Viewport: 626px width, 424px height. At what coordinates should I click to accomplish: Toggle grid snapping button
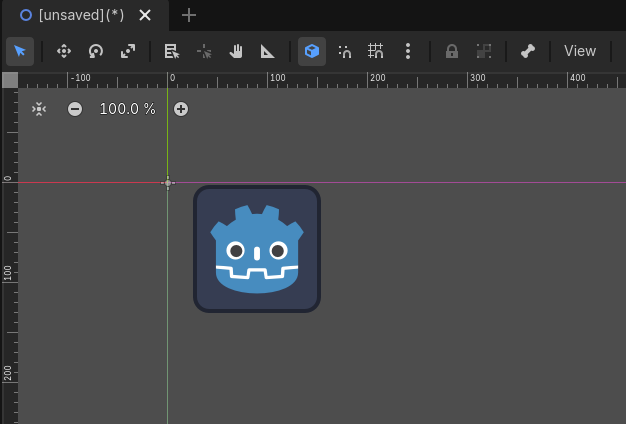(376, 52)
